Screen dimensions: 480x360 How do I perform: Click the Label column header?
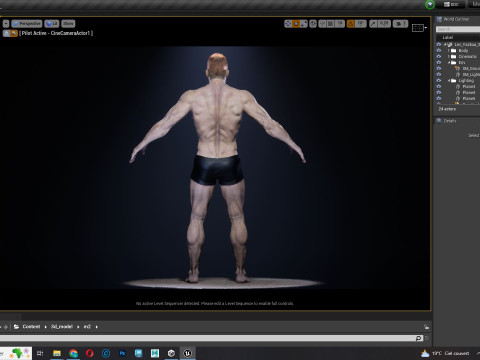(448, 37)
